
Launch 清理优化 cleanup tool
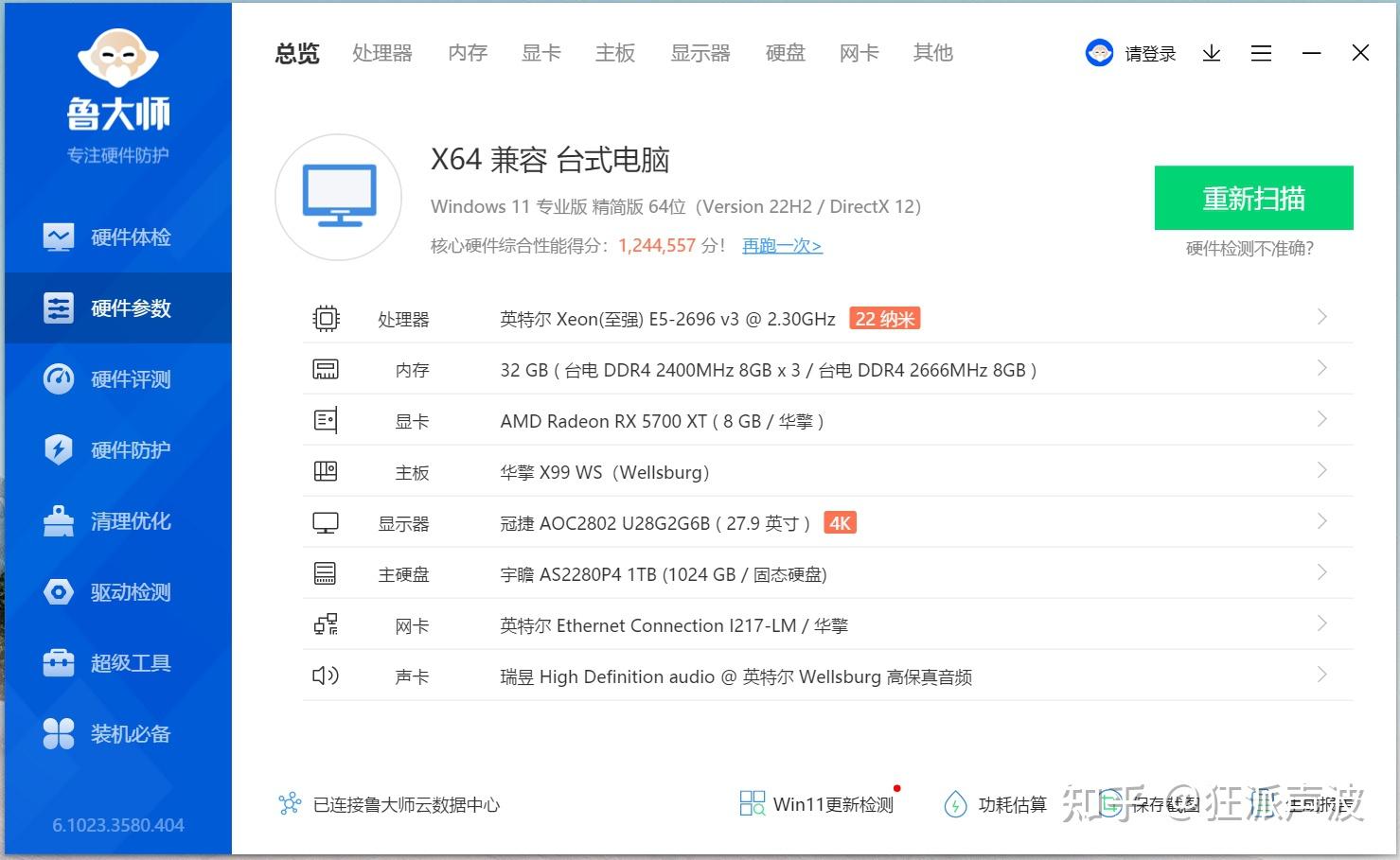117,520
